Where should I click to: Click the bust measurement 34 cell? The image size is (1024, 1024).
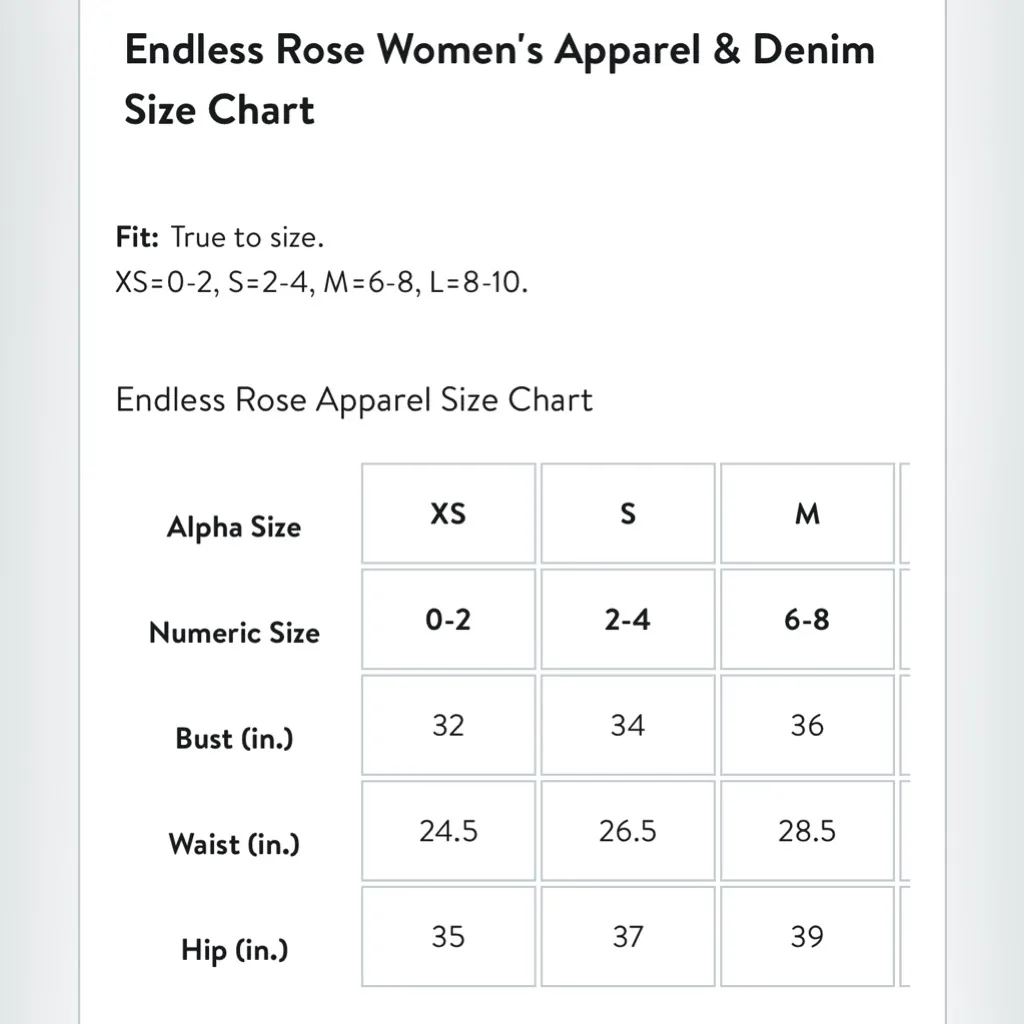coord(627,725)
